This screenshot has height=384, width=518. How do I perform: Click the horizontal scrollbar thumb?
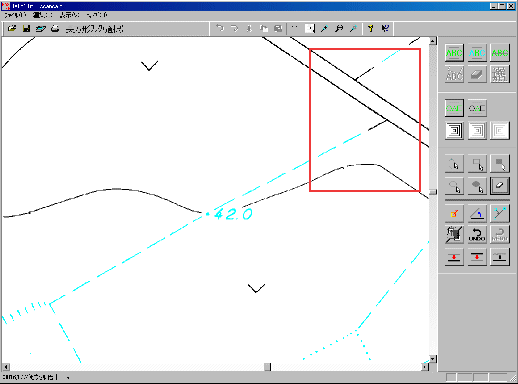[268, 367]
